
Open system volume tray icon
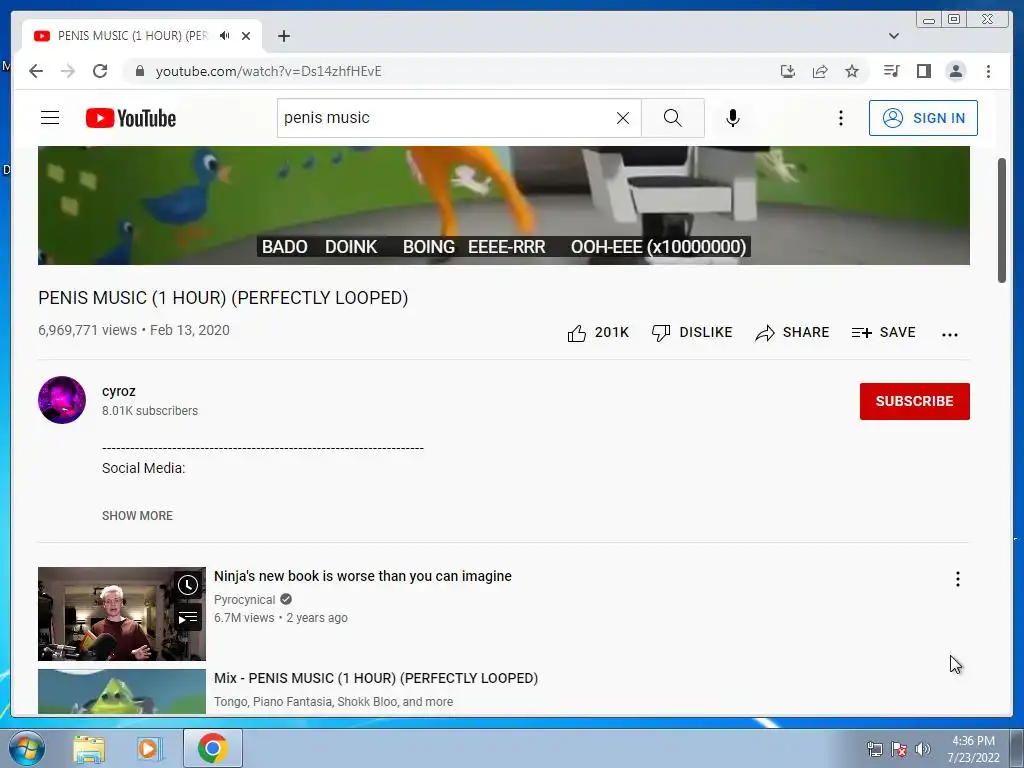(923, 749)
